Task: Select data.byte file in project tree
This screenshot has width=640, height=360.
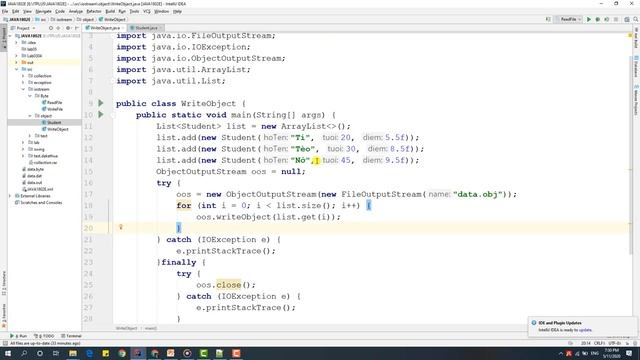Action: 33,169
